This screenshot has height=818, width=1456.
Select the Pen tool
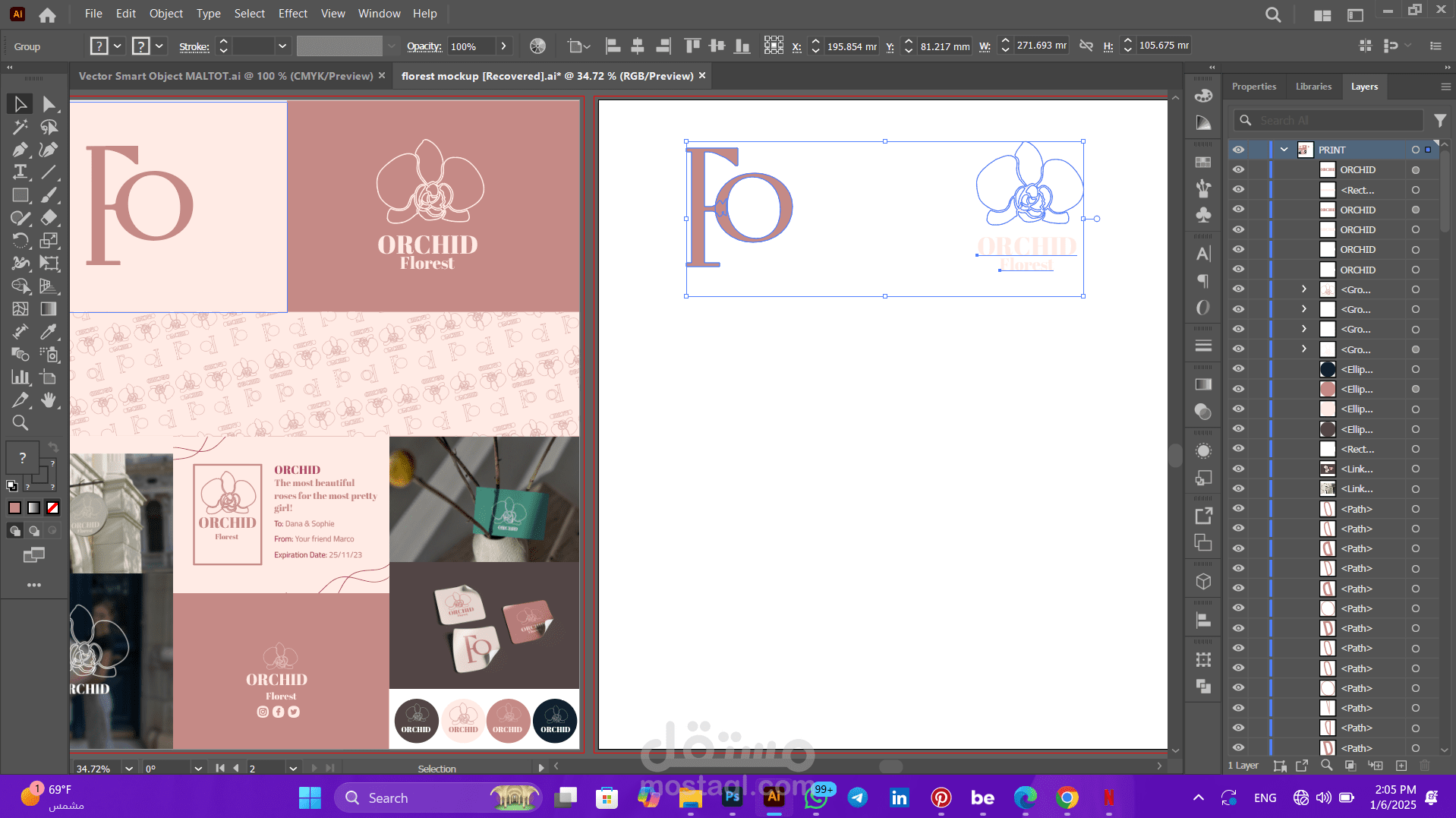tap(20, 150)
